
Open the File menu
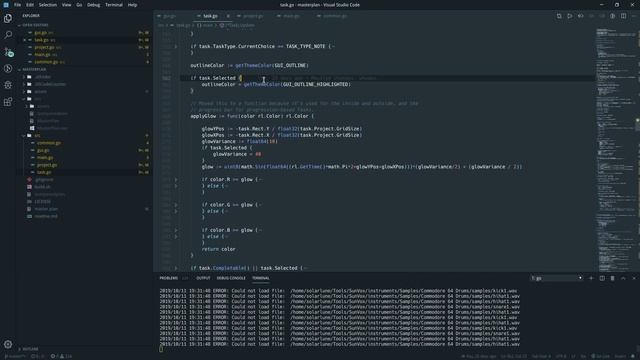click(x=17, y=5)
